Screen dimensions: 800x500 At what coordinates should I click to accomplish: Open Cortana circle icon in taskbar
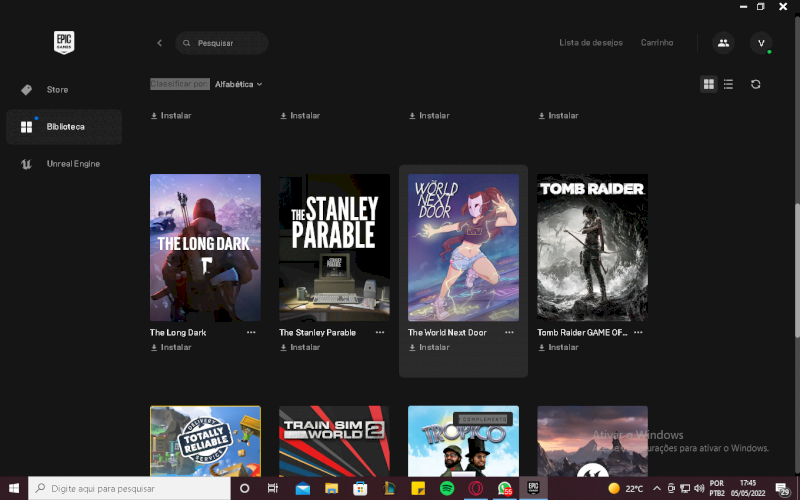point(244,488)
